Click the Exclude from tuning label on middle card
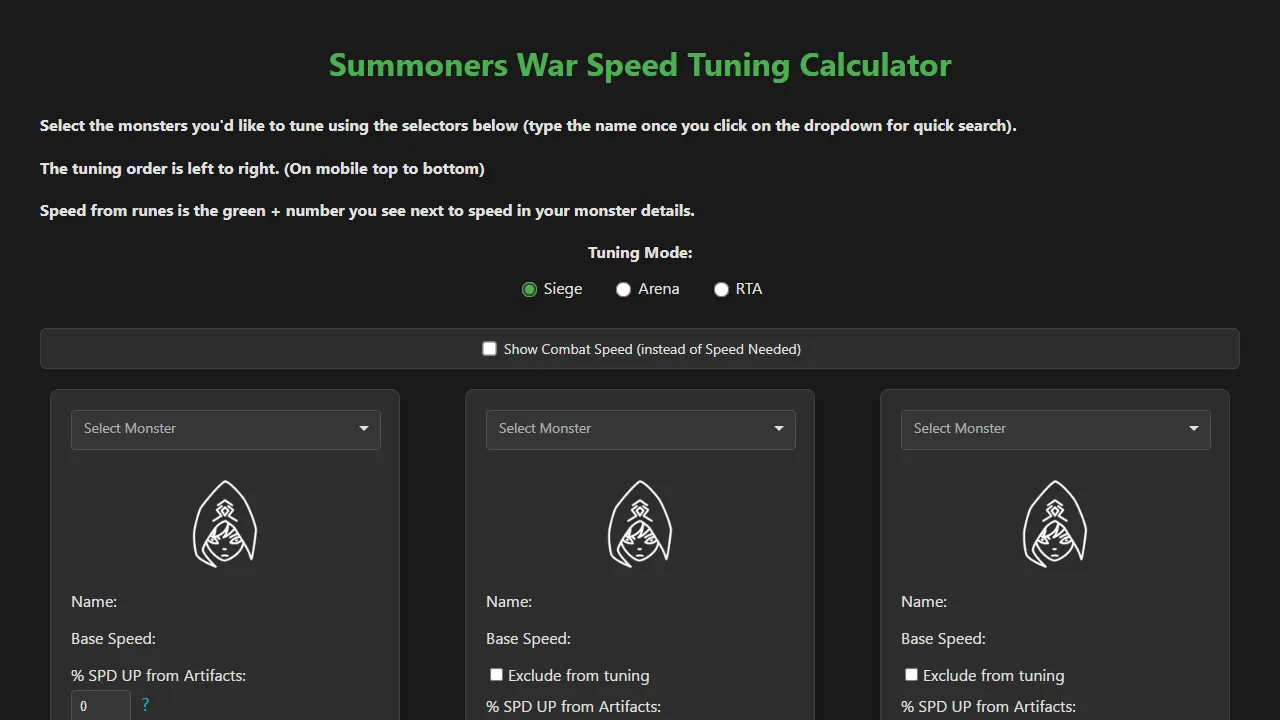Viewport: 1280px width, 720px height. [x=577, y=675]
